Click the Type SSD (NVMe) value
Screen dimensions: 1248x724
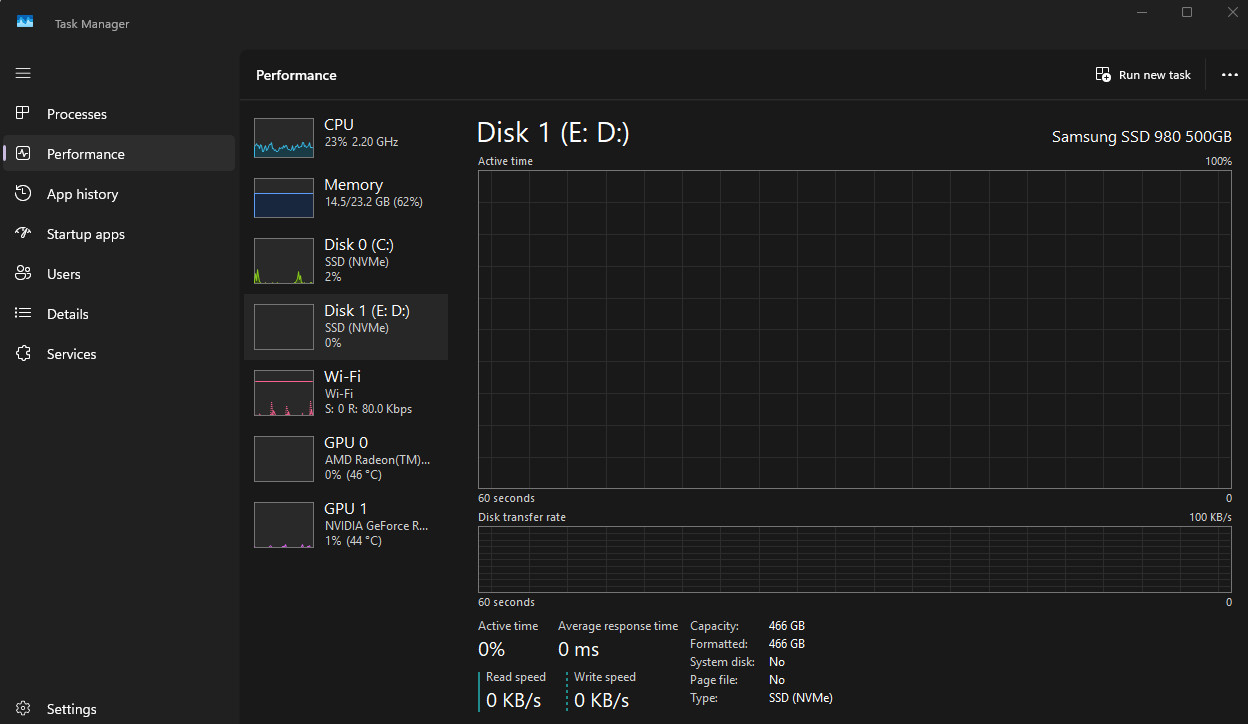click(x=800, y=698)
